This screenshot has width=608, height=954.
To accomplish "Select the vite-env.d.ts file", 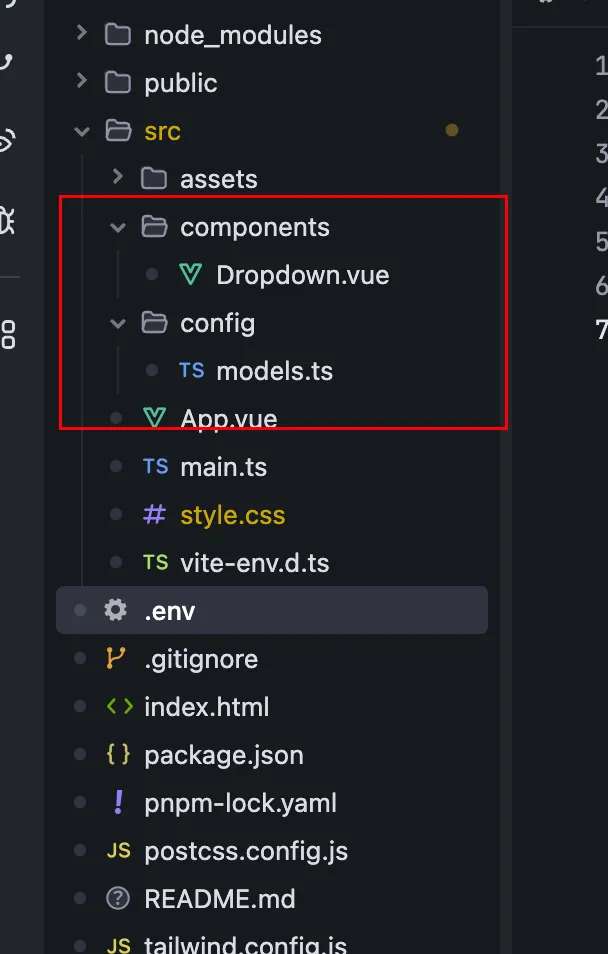I will (x=254, y=563).
